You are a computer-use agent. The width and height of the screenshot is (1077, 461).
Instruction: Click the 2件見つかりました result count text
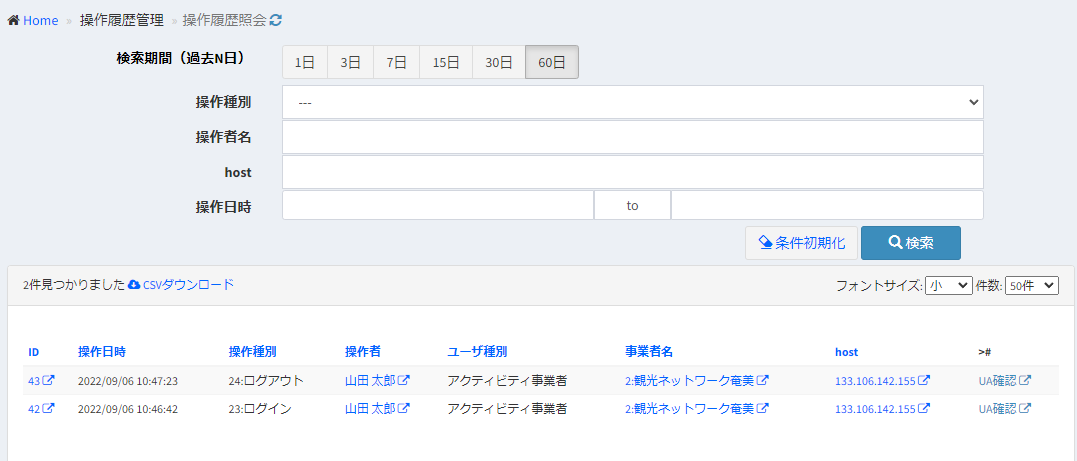point(73,285)
